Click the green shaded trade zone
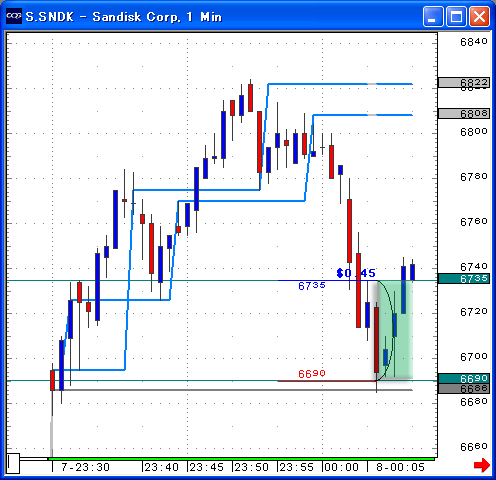Image resolution: width=496 pixels, height=480 pixels. click(x=395, y=330)
